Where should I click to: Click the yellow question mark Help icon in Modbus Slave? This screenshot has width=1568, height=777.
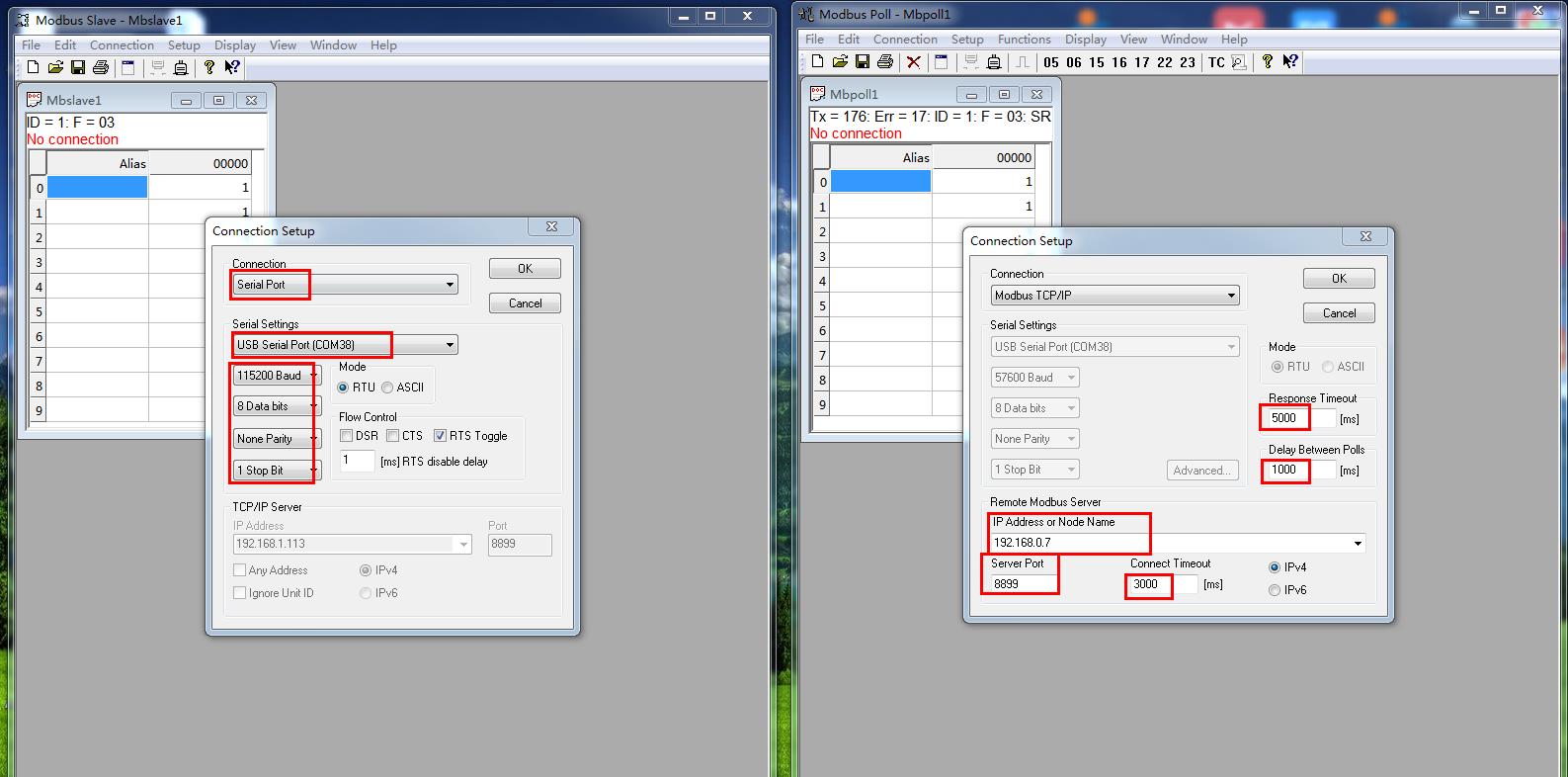(x=208, y=67)
